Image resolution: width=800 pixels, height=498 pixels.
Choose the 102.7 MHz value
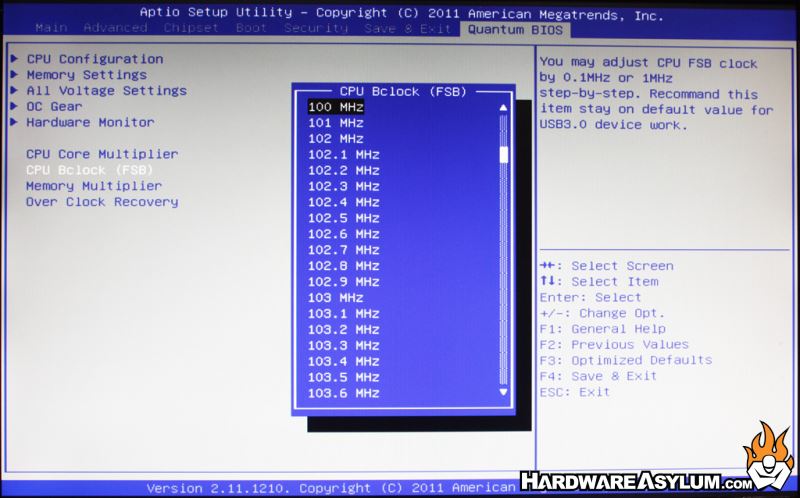coord(344,250)
